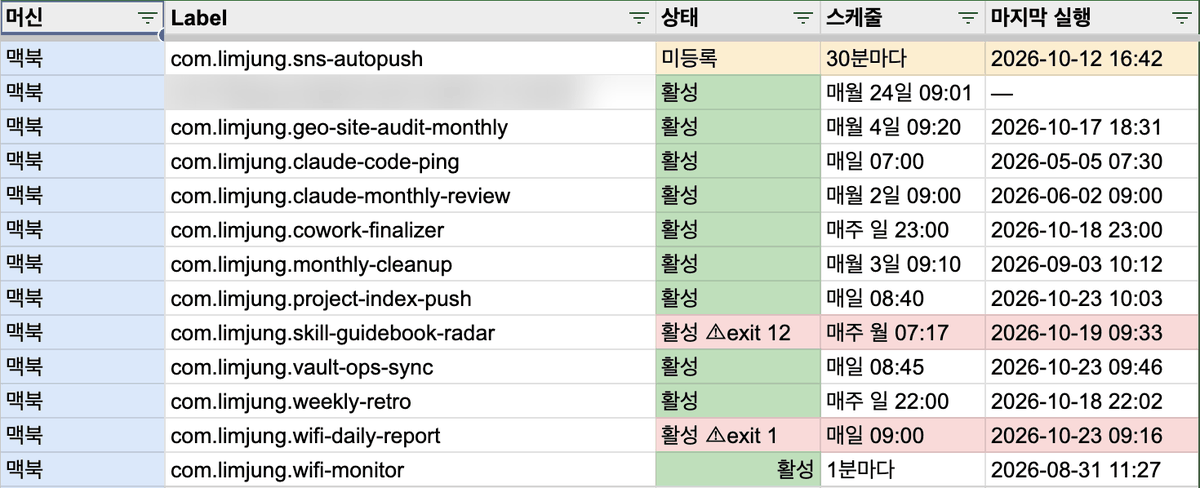Screen dimensions: 1200x488
Task: Select cell com.limjung.cowork-finalizer
Action: click(410, 230)
